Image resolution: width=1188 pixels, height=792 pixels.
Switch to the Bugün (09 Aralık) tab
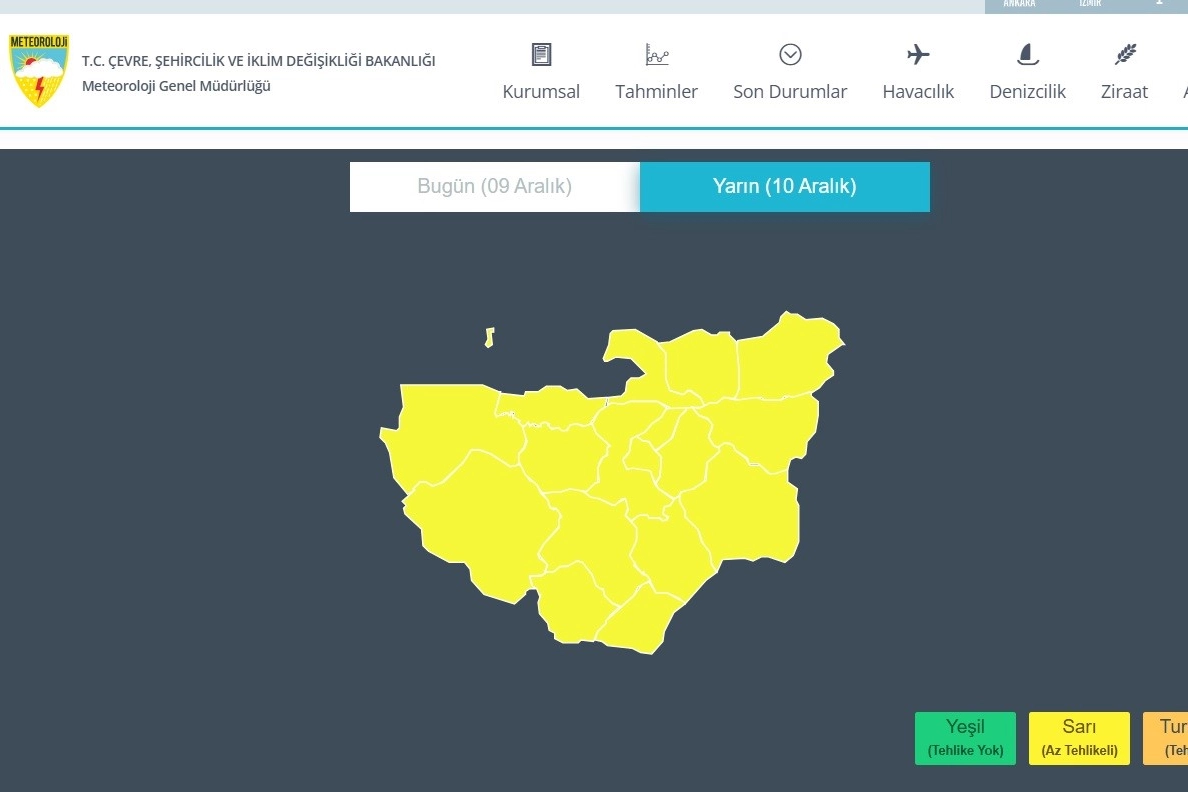click(x=494, y=187)
